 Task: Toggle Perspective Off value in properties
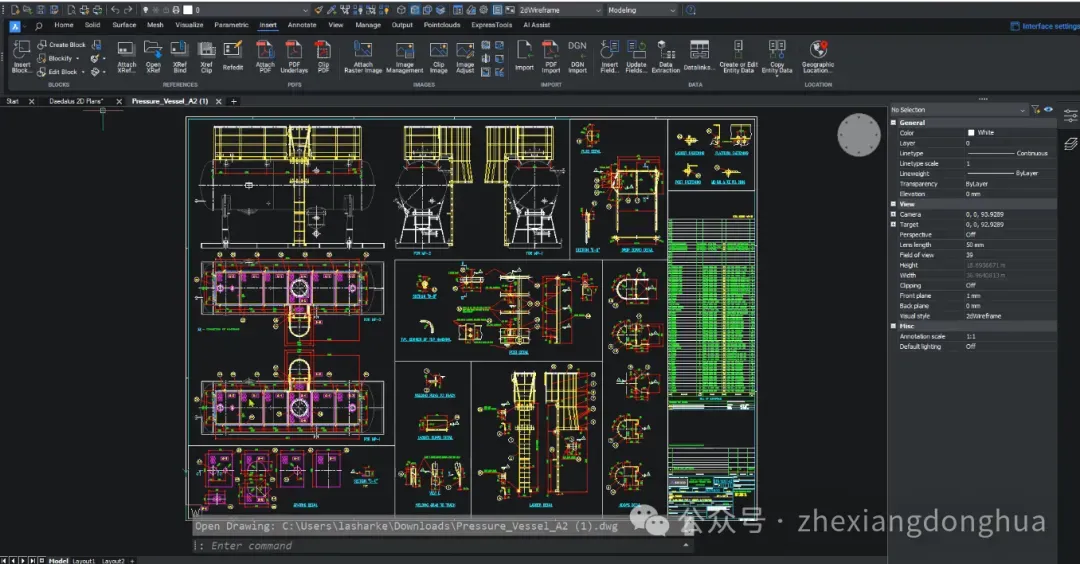[x=970, y=234]
